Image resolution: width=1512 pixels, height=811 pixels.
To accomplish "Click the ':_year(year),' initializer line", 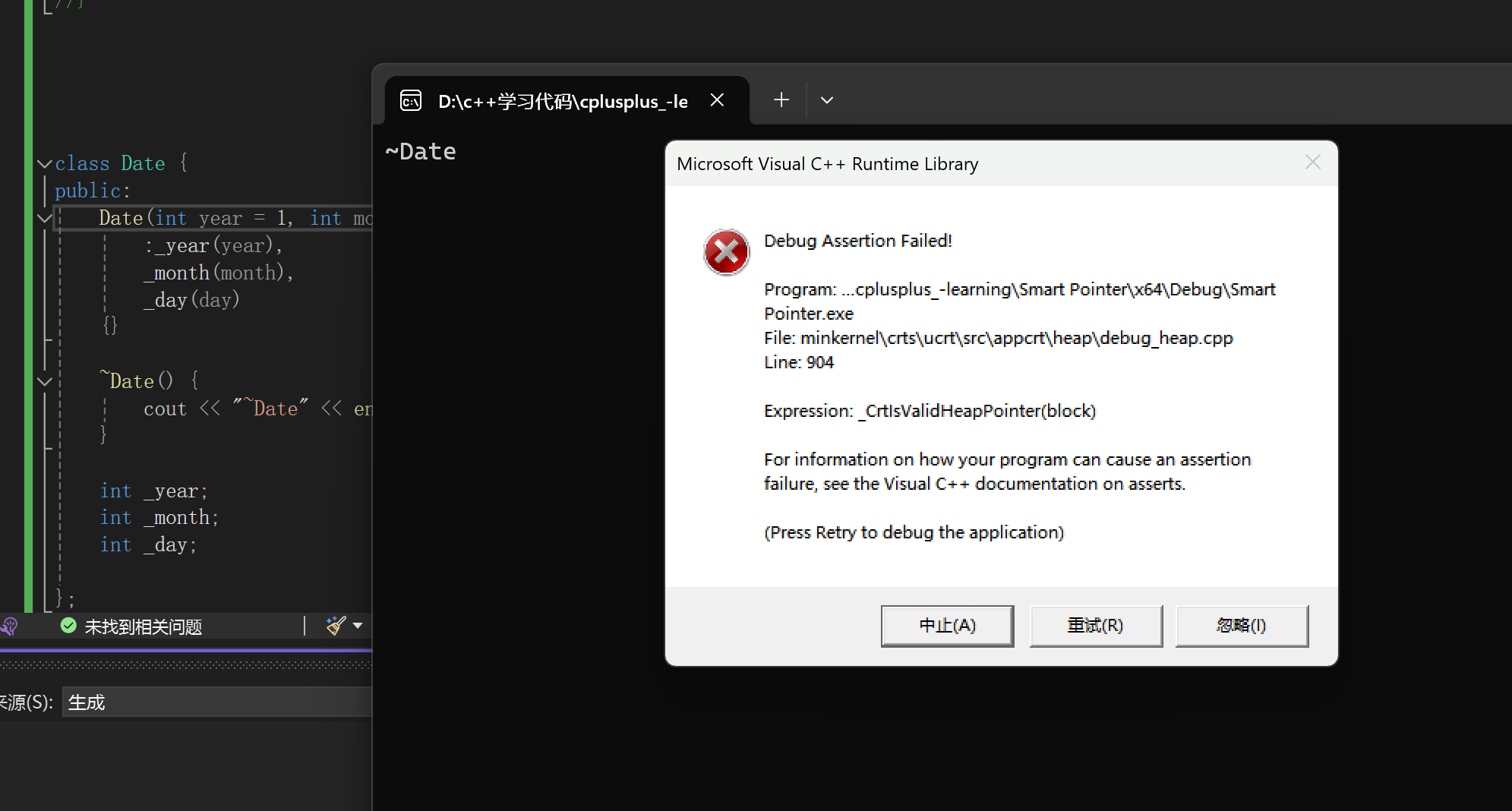I will tap(213, 246).
